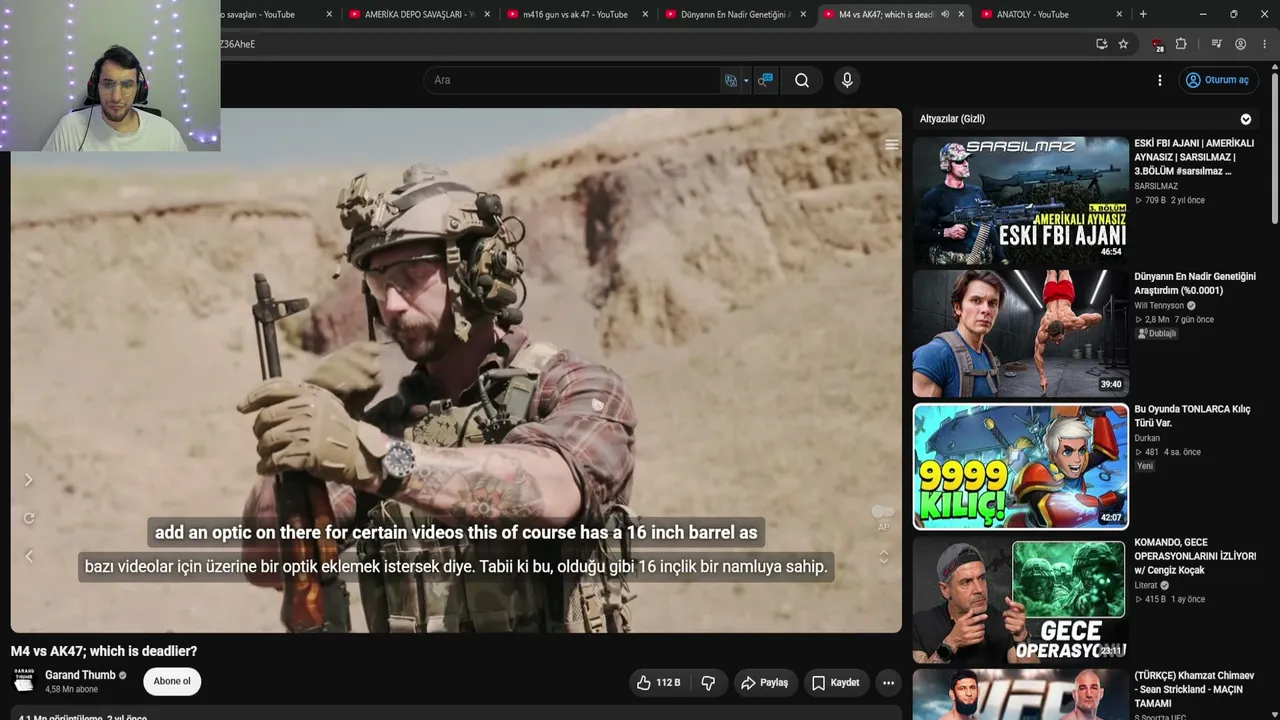Close the m416 gun vs ak 47 tab
The height and width of the screenshot is (720, 1280).
click(x=645, y=14)
